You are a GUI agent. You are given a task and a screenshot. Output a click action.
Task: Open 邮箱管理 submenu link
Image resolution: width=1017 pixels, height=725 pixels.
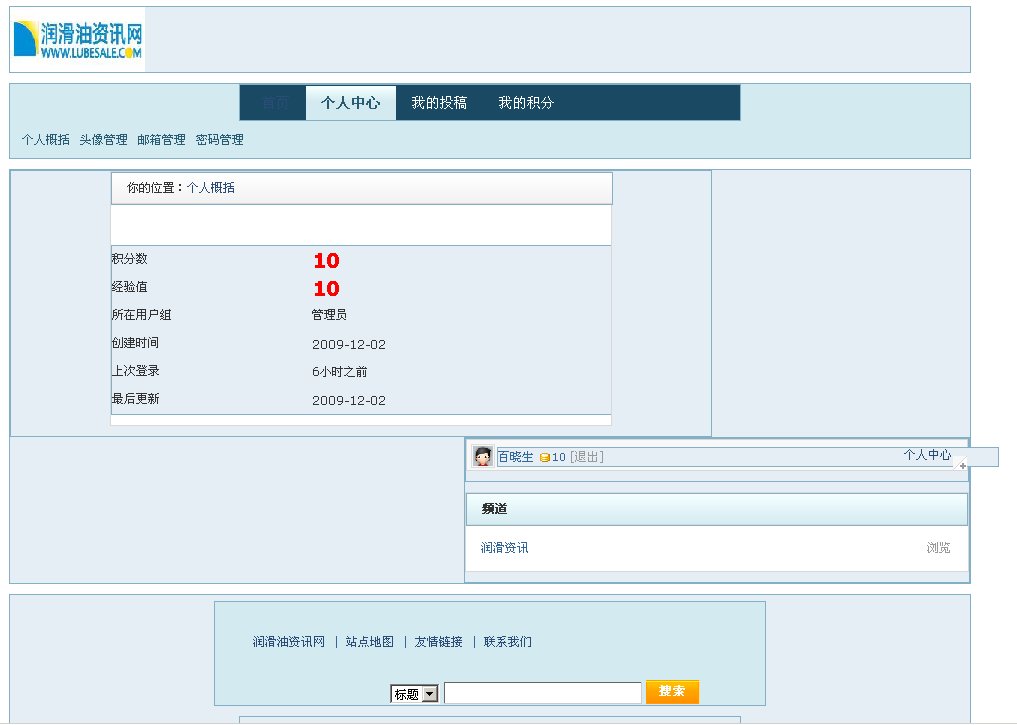(162, 139)
